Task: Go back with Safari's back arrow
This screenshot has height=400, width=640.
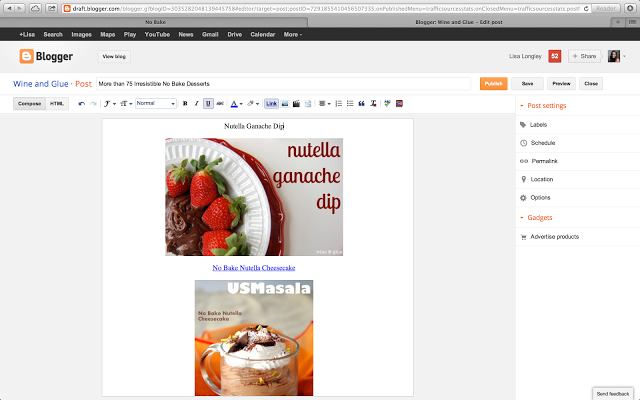Action: pyautogui.click(x=9, y=8)
